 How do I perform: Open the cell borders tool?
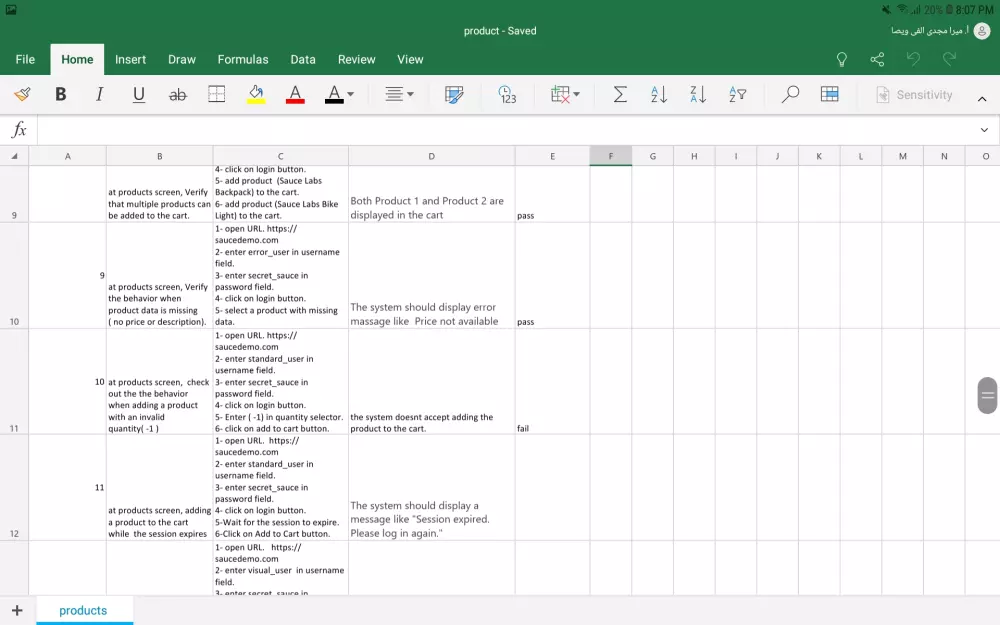click(216, 95)
